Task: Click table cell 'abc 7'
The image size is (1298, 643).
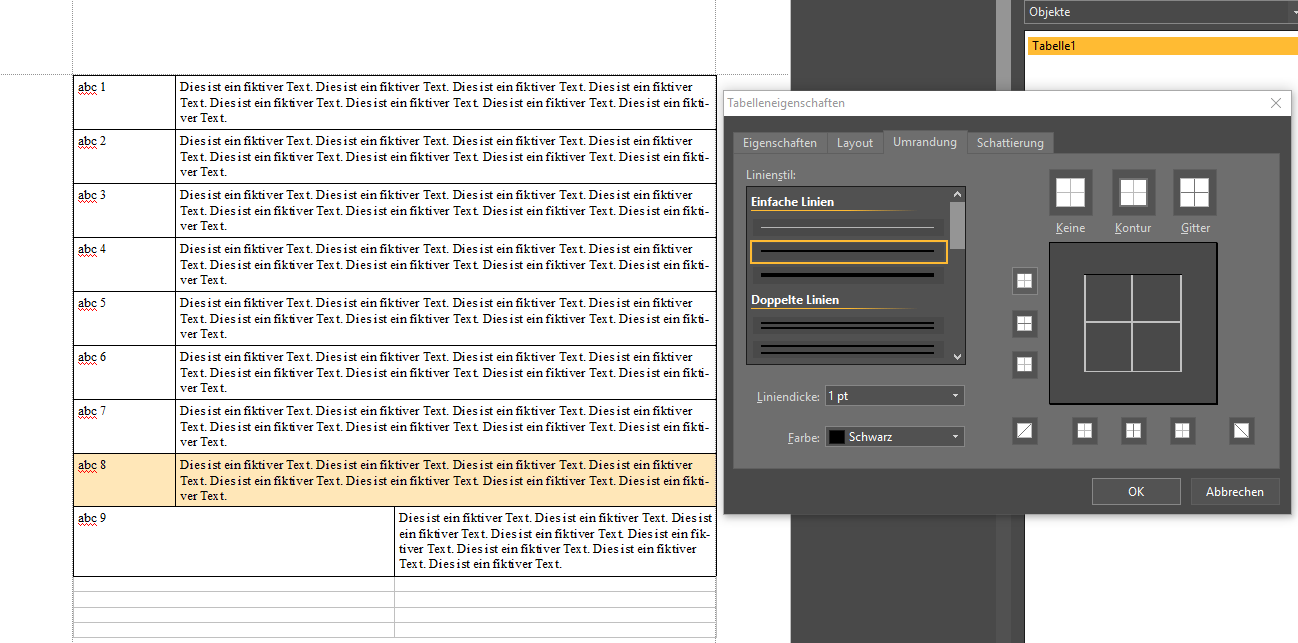Action: click(x=125, y=426)
